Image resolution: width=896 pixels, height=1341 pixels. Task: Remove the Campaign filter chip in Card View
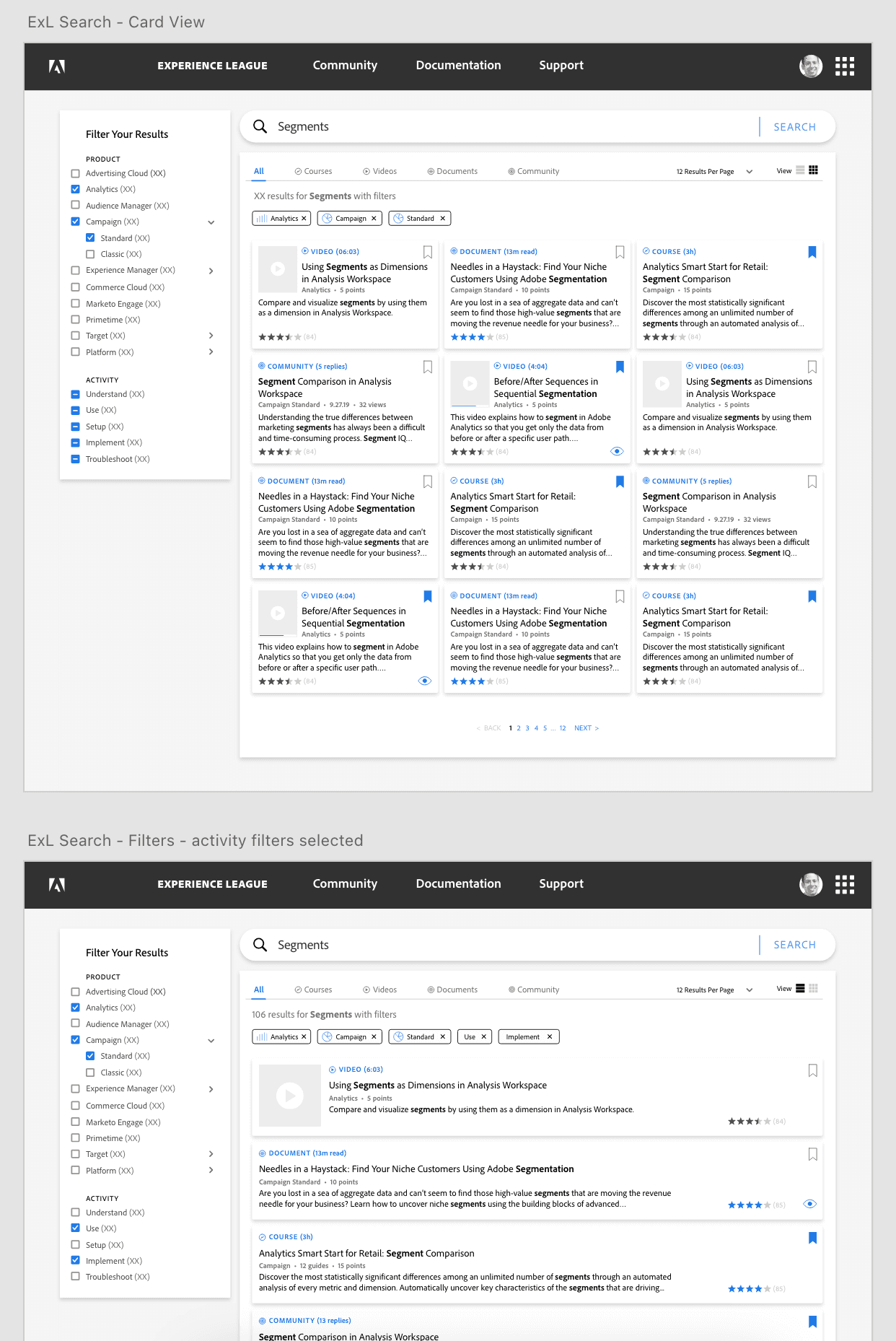374,218
